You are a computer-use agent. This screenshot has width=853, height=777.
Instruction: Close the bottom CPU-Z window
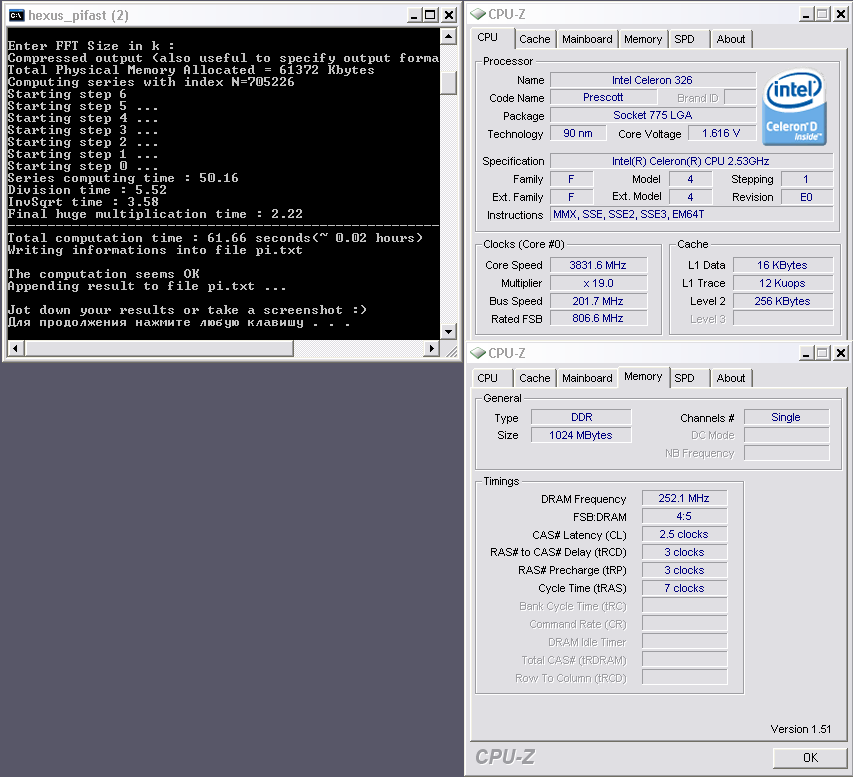pyautogui.click(x=841, y=353)
